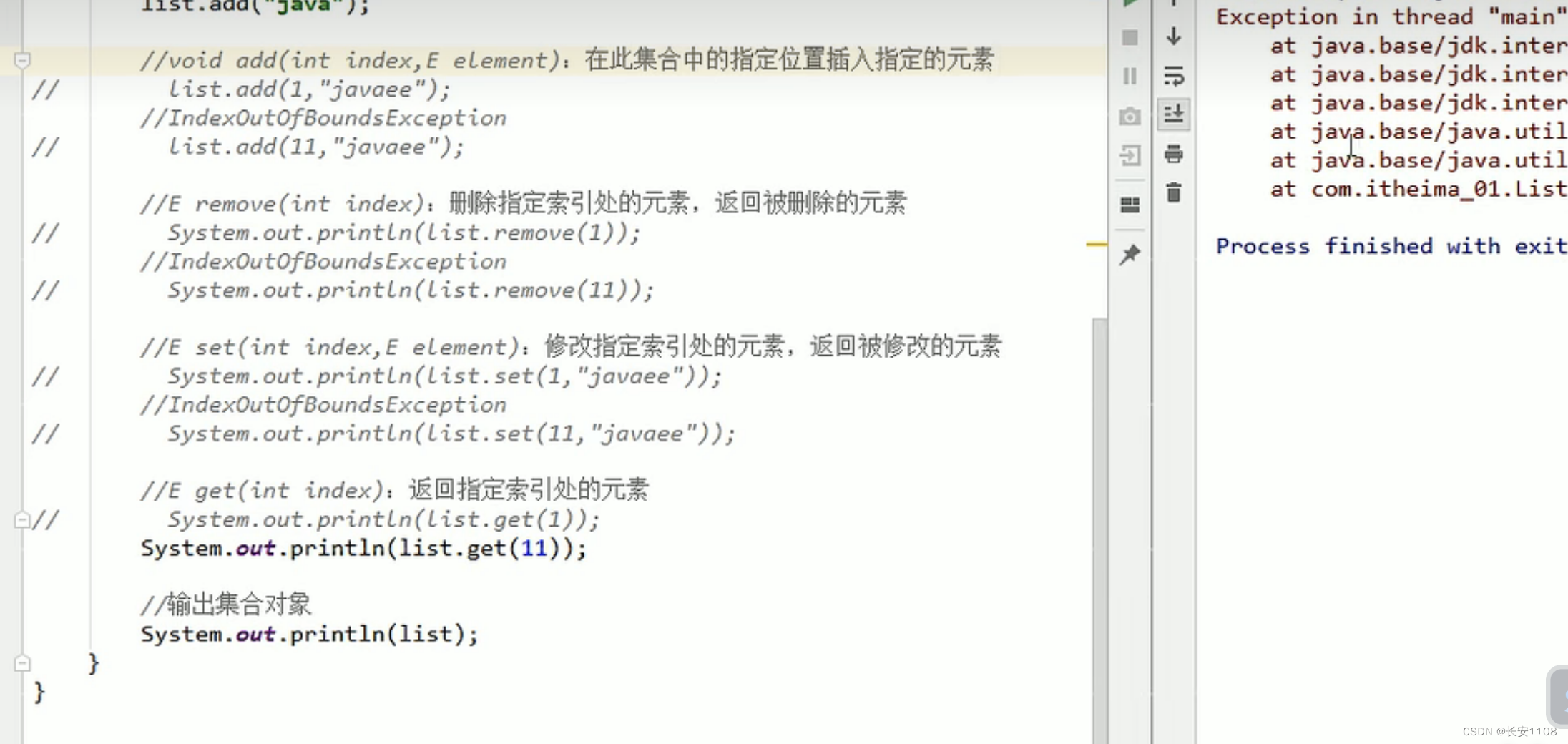The image size is (1568, 744).
Task: Click commented println(list.set(1,"javaee")) line
Action: (x=445, y=376)
